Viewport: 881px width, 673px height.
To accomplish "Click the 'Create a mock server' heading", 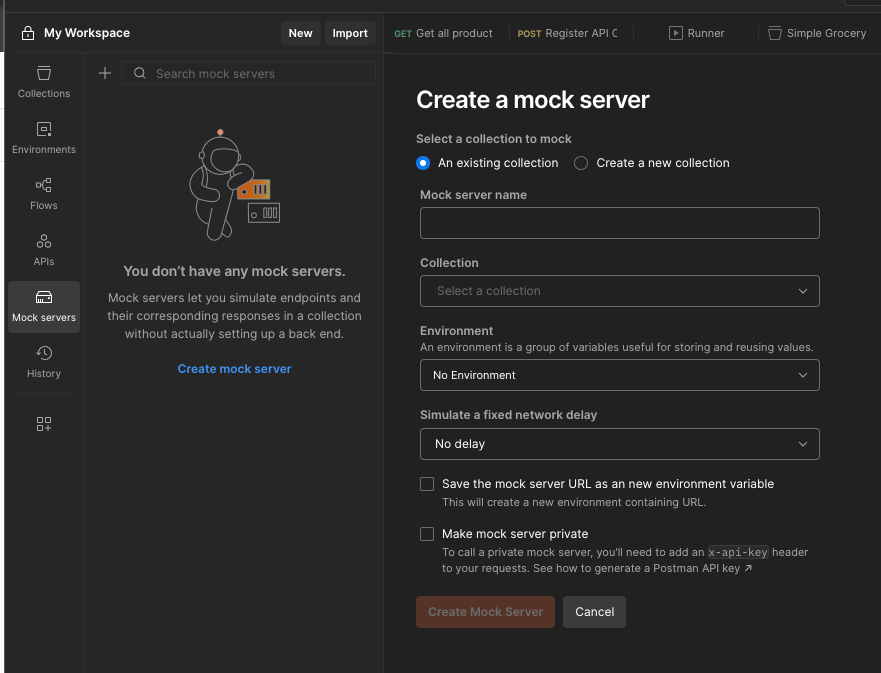I will click(x=533, y=99).
